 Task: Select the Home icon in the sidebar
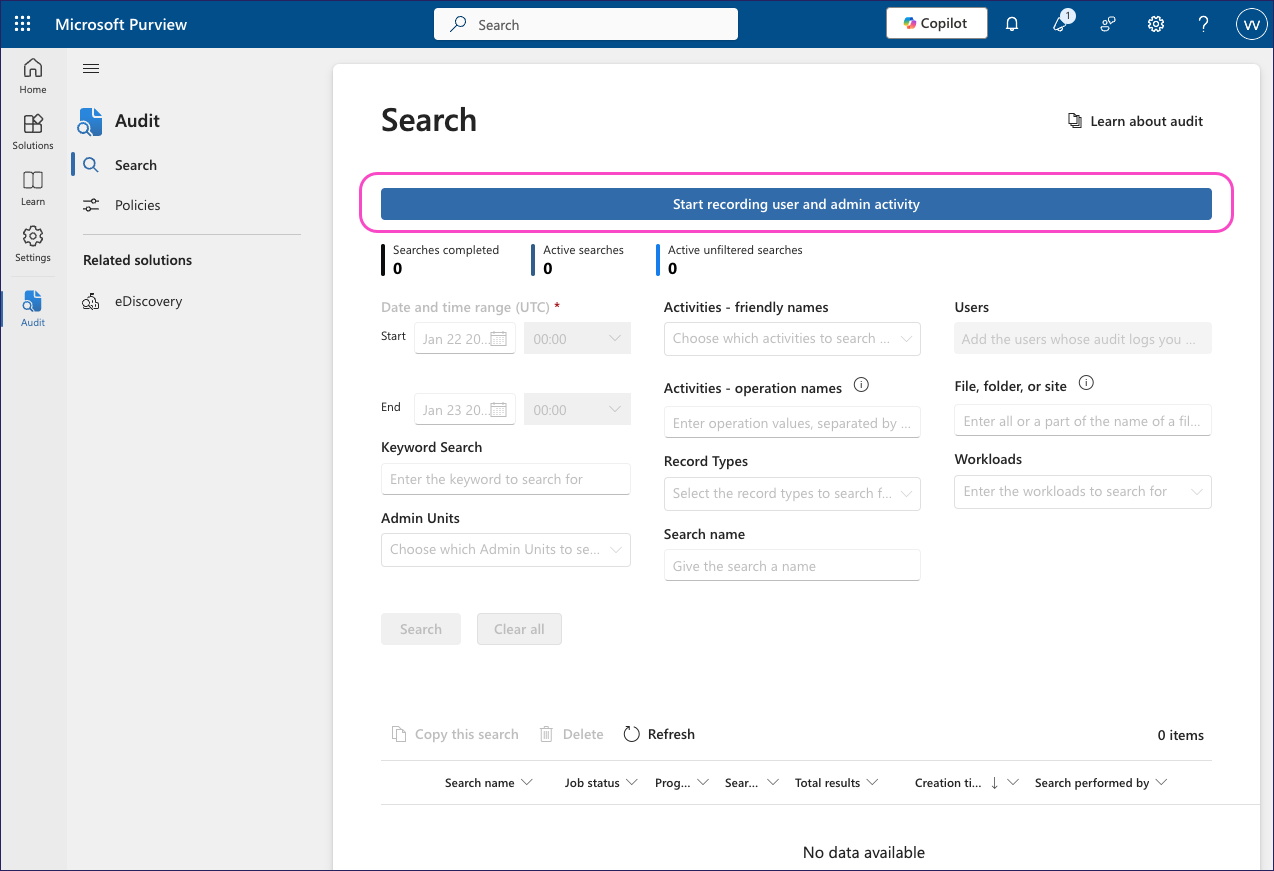click(x=32, y=76)
